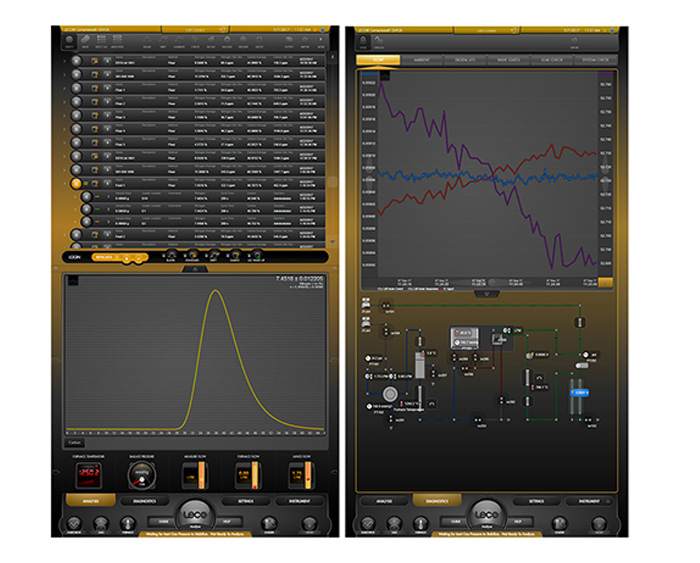700x563 pixels.
Task: Open the Carbon selector below the peak plot
Action: 76,441
